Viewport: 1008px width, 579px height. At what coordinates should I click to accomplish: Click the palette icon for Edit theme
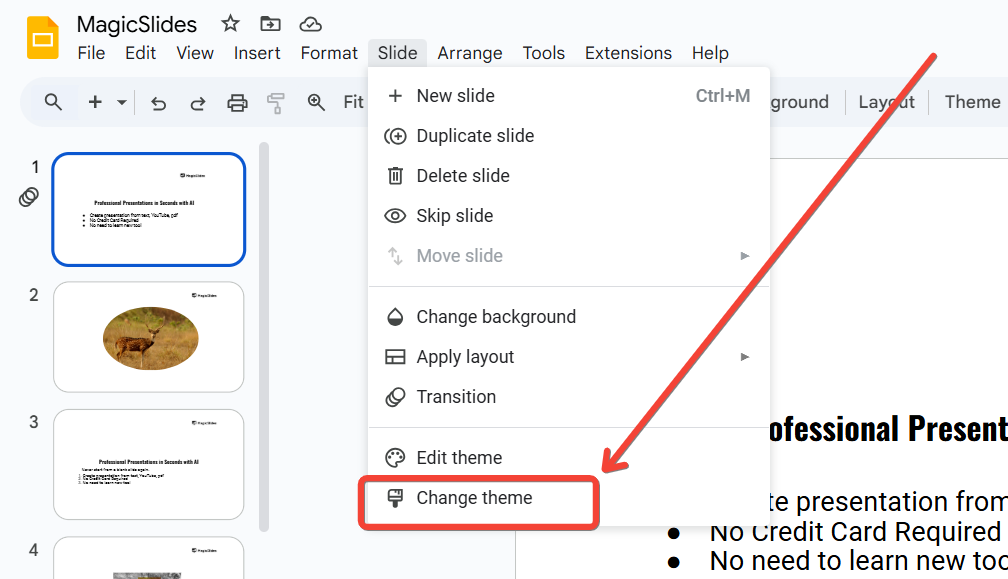pyautogui.click(x=395, y=458)
